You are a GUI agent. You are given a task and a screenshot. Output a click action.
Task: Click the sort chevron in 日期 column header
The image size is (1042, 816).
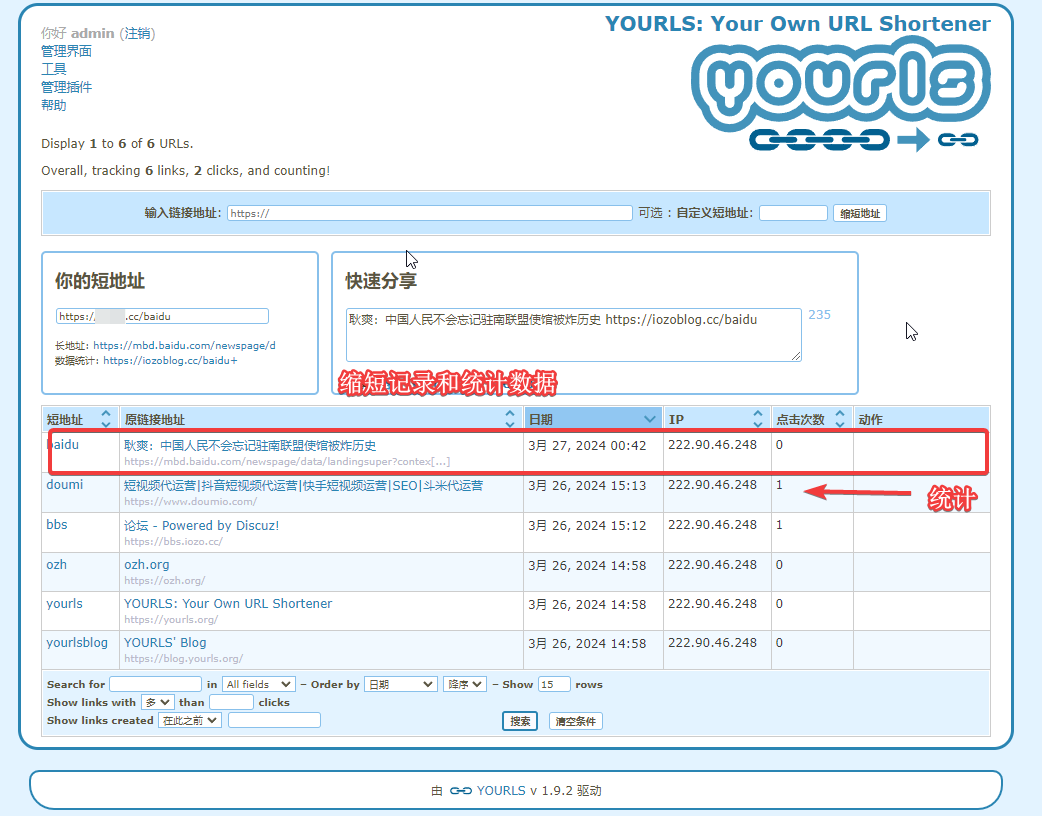coord(650,419)
